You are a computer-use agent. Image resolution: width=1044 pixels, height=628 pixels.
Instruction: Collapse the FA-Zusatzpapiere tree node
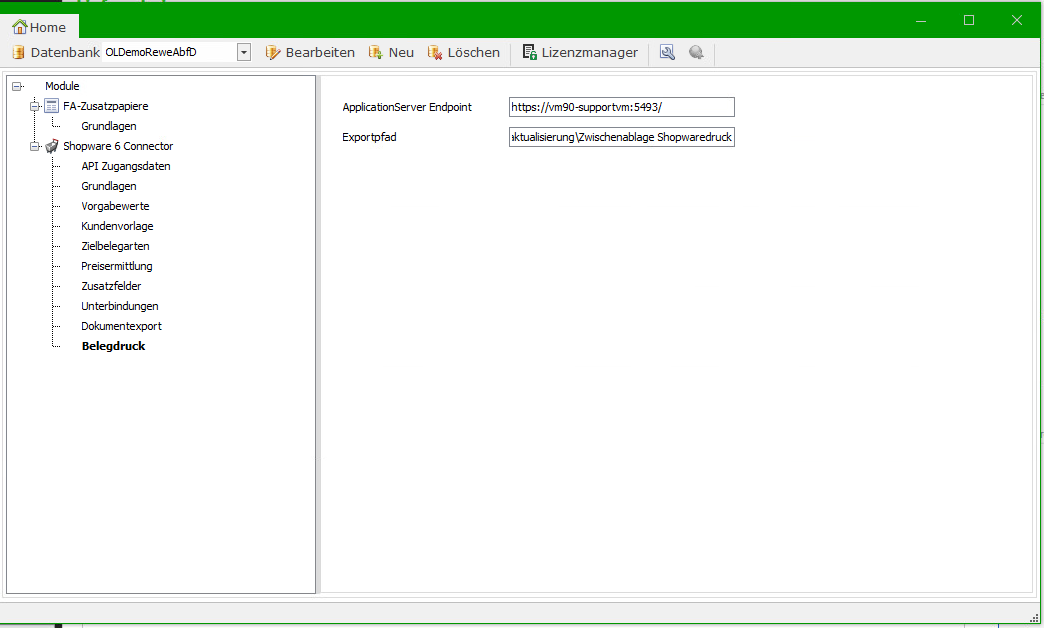35,106
